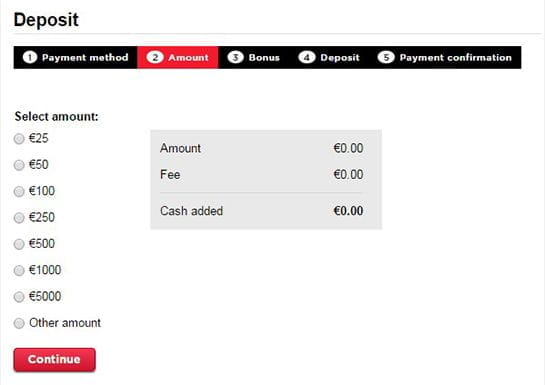Click the step 5 number circle
545x385 pixels.
click(x=386, y=57)
